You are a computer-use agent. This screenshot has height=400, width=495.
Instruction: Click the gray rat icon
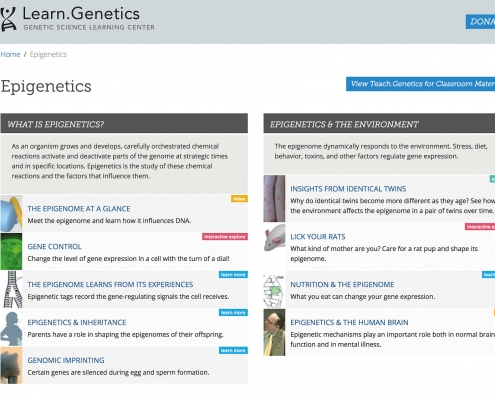[x=274, y=237]
